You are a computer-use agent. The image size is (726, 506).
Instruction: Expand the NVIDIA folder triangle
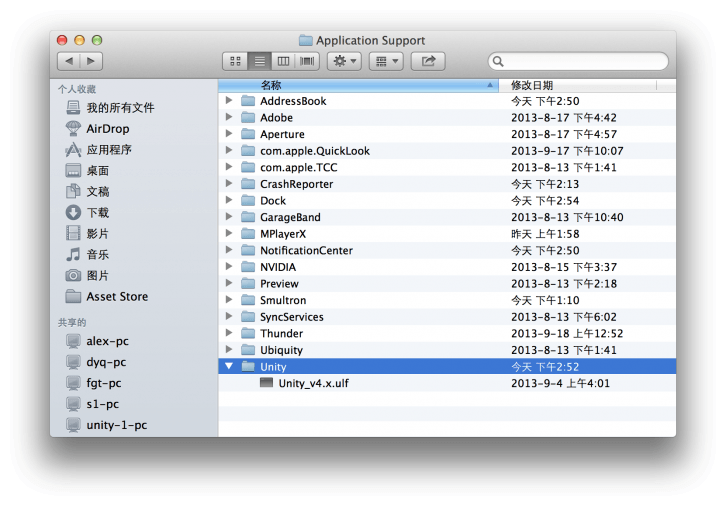[x=229, y=268]
